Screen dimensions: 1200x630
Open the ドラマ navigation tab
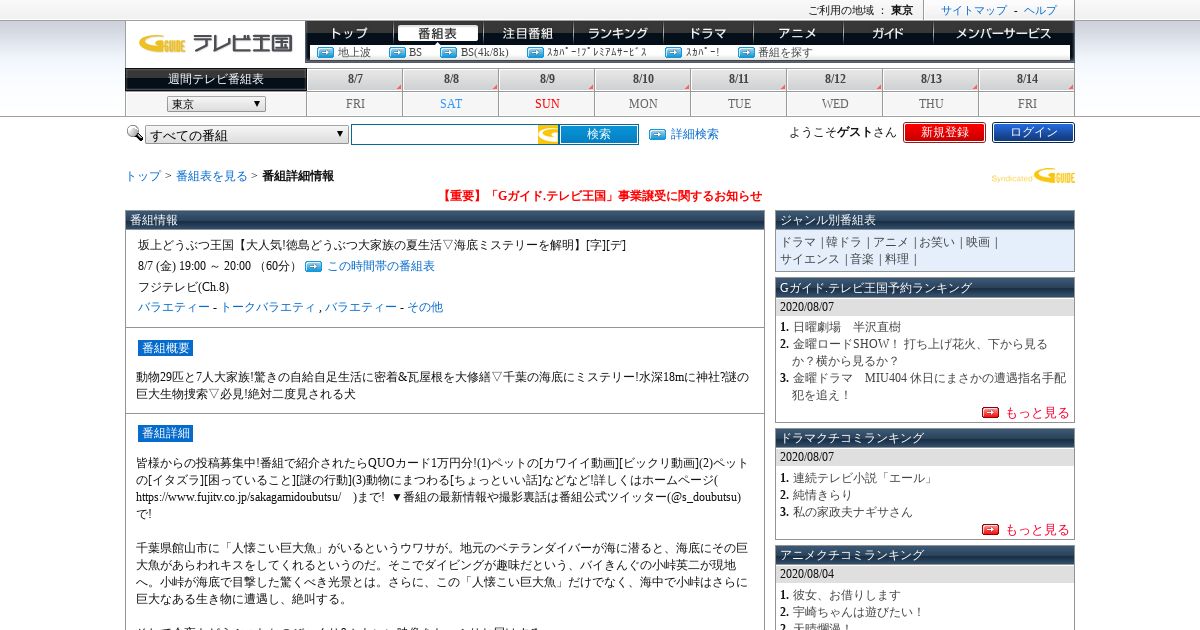pos(708,33)
